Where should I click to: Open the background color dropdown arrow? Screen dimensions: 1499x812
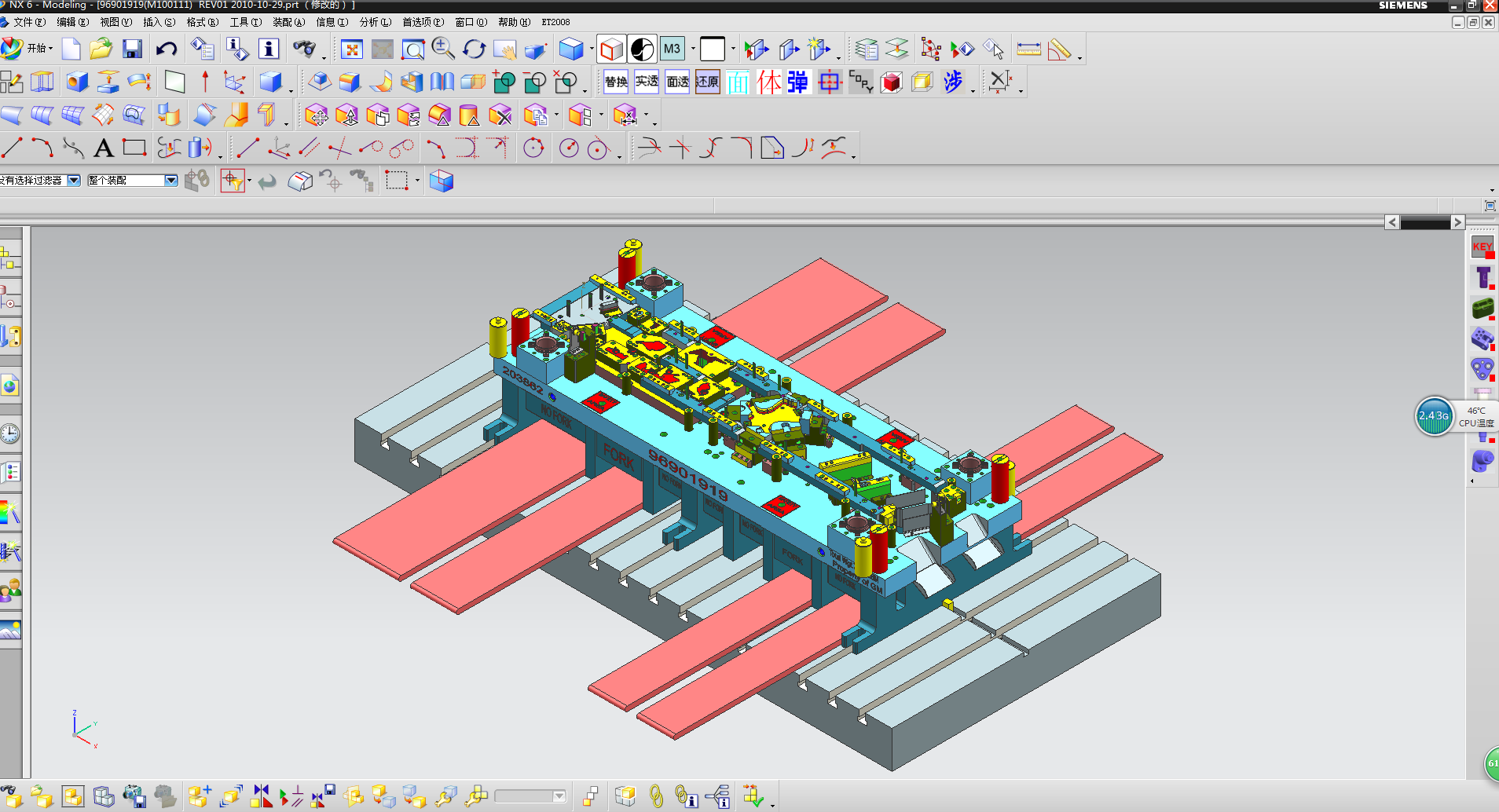click(x=733, y=49)
